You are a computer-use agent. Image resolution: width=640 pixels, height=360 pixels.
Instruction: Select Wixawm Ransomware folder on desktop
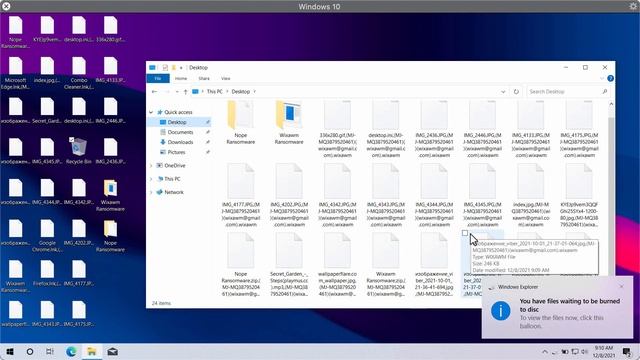click(x=110, y=195)
